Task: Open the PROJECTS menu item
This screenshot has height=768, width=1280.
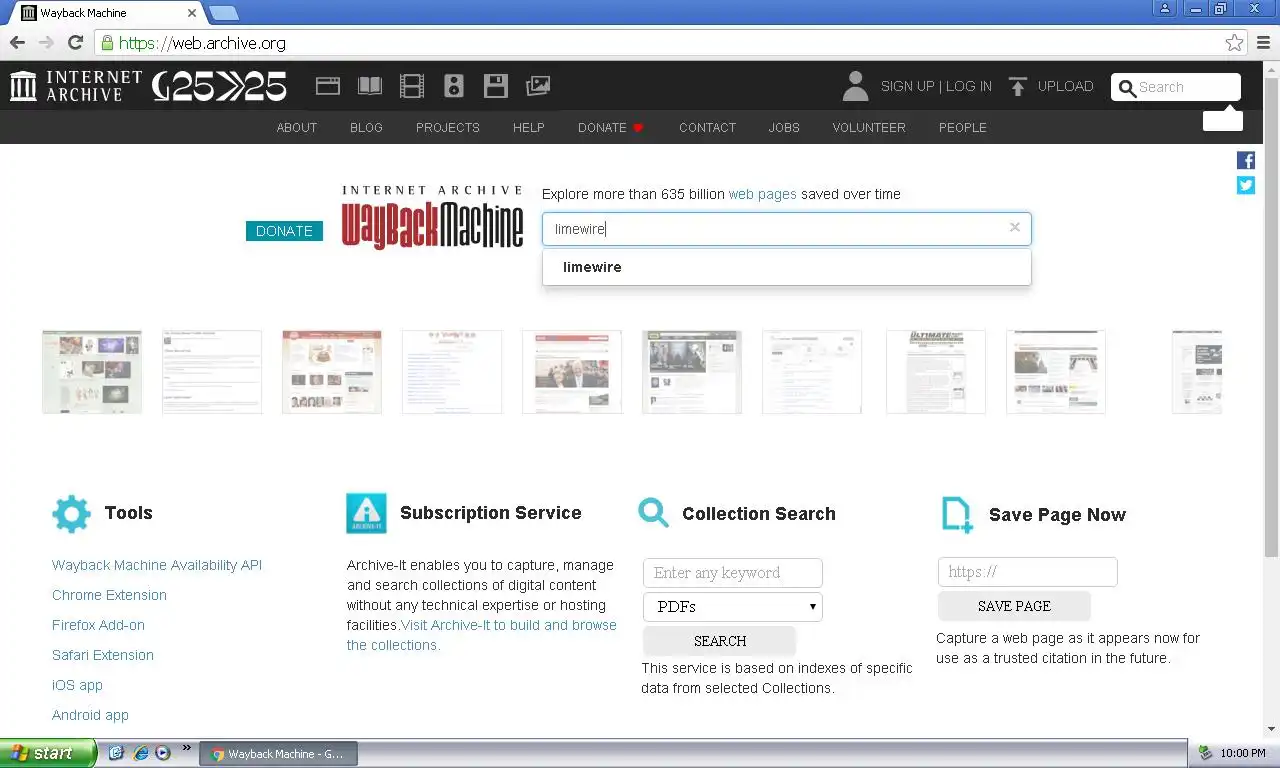Action: click(448, 128)
